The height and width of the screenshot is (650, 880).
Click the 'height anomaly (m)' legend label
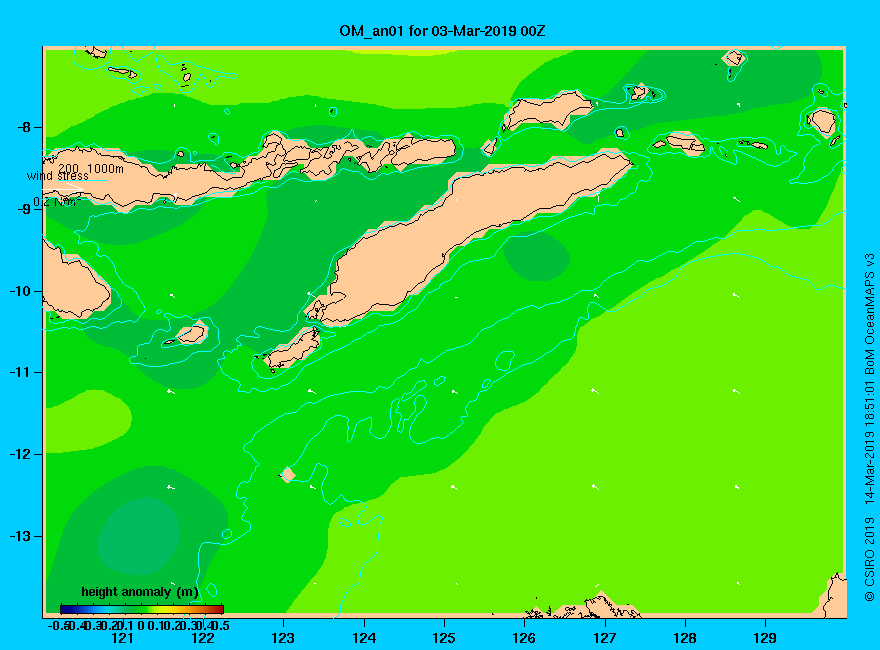[x=140, y=592]
